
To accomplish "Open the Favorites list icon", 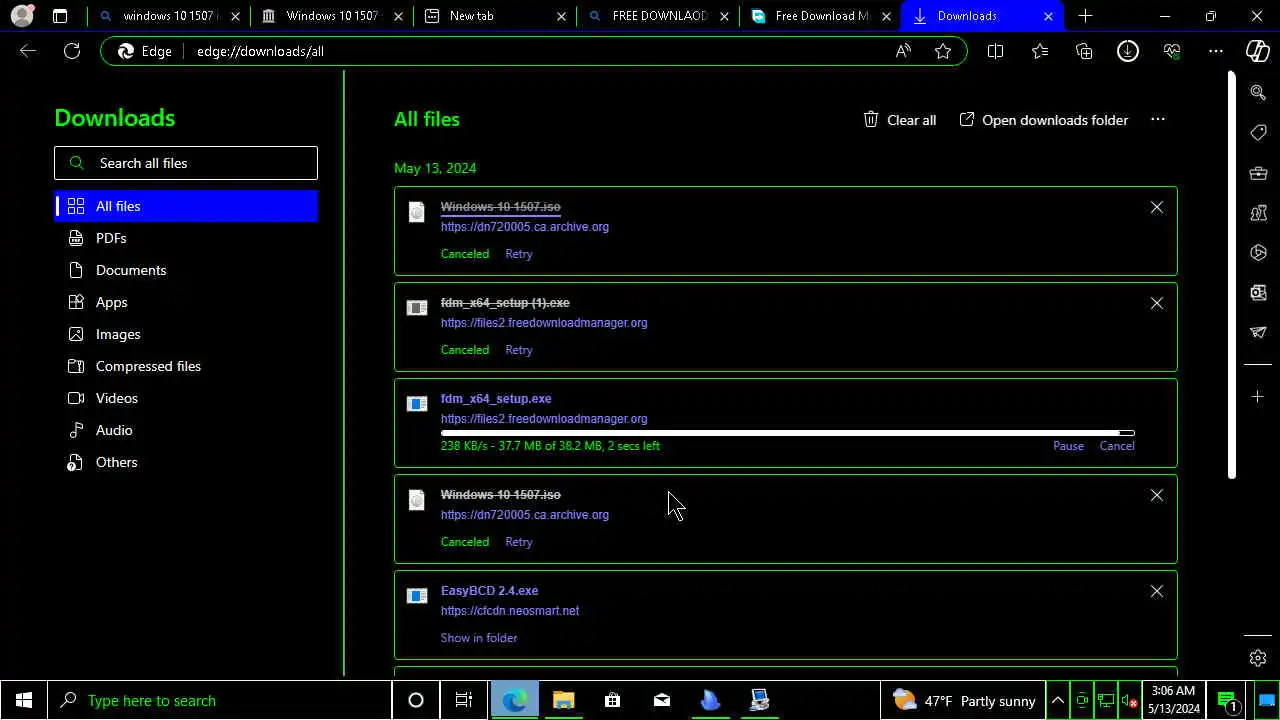I will [x=1040, y=51].
